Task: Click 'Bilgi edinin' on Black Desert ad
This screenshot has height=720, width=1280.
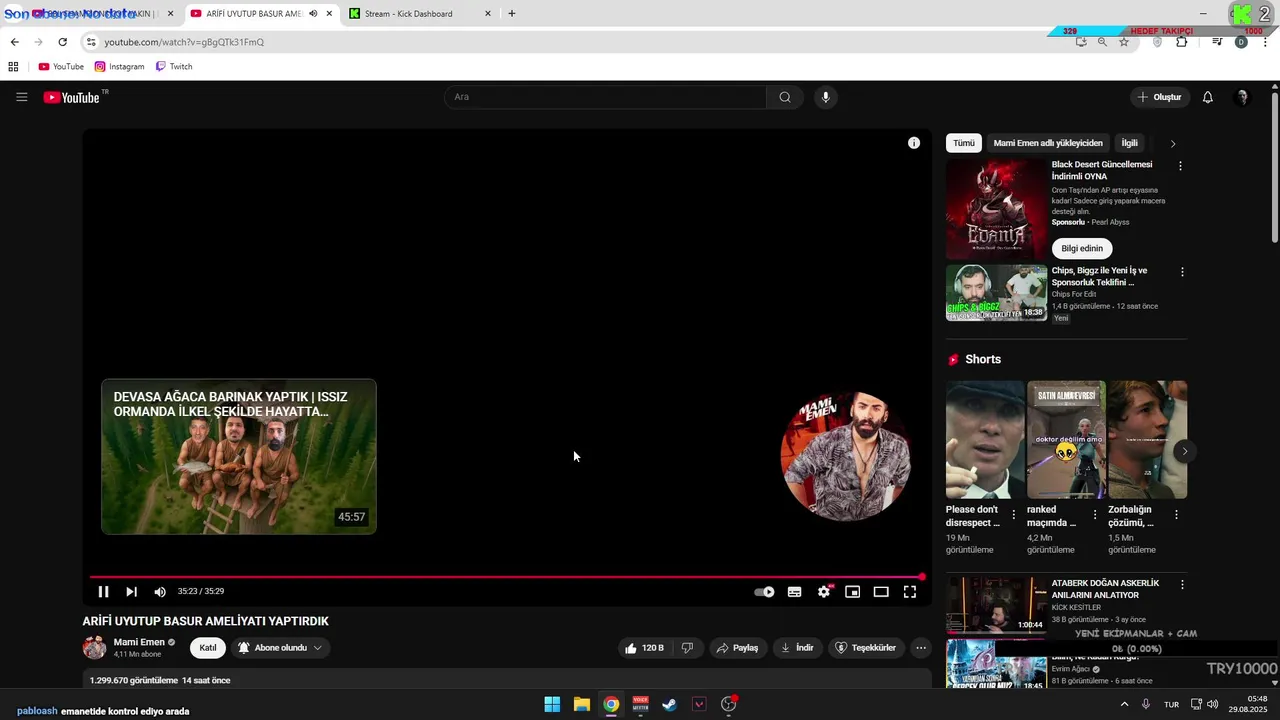Action: coord(1082,248)
